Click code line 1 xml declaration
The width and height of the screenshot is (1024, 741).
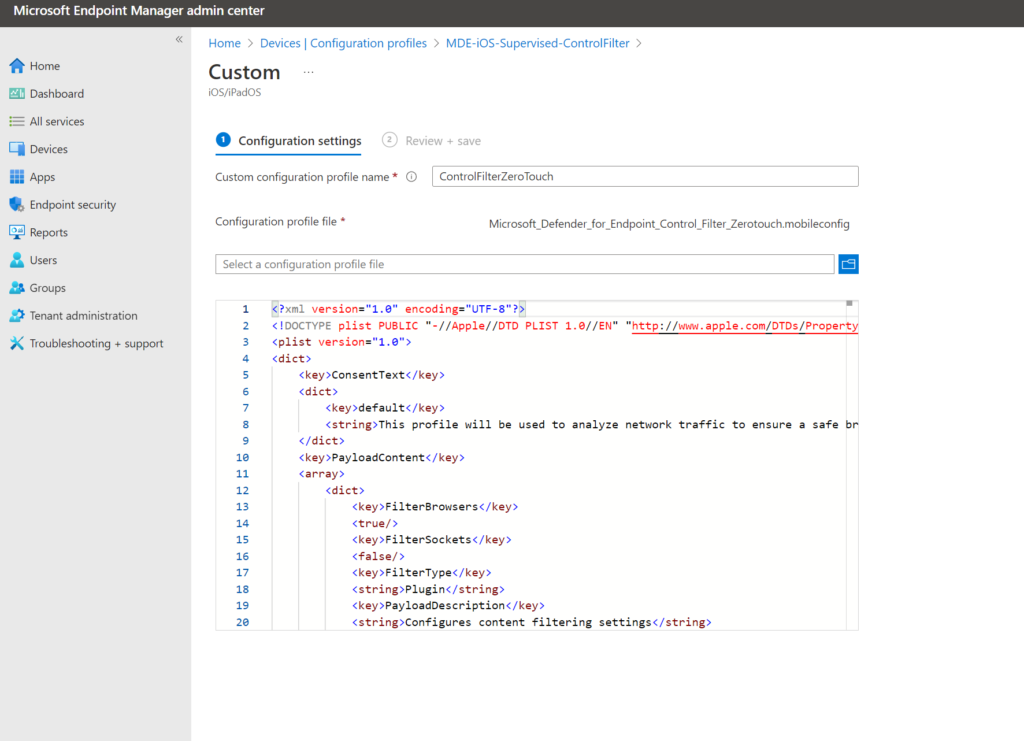398,309
